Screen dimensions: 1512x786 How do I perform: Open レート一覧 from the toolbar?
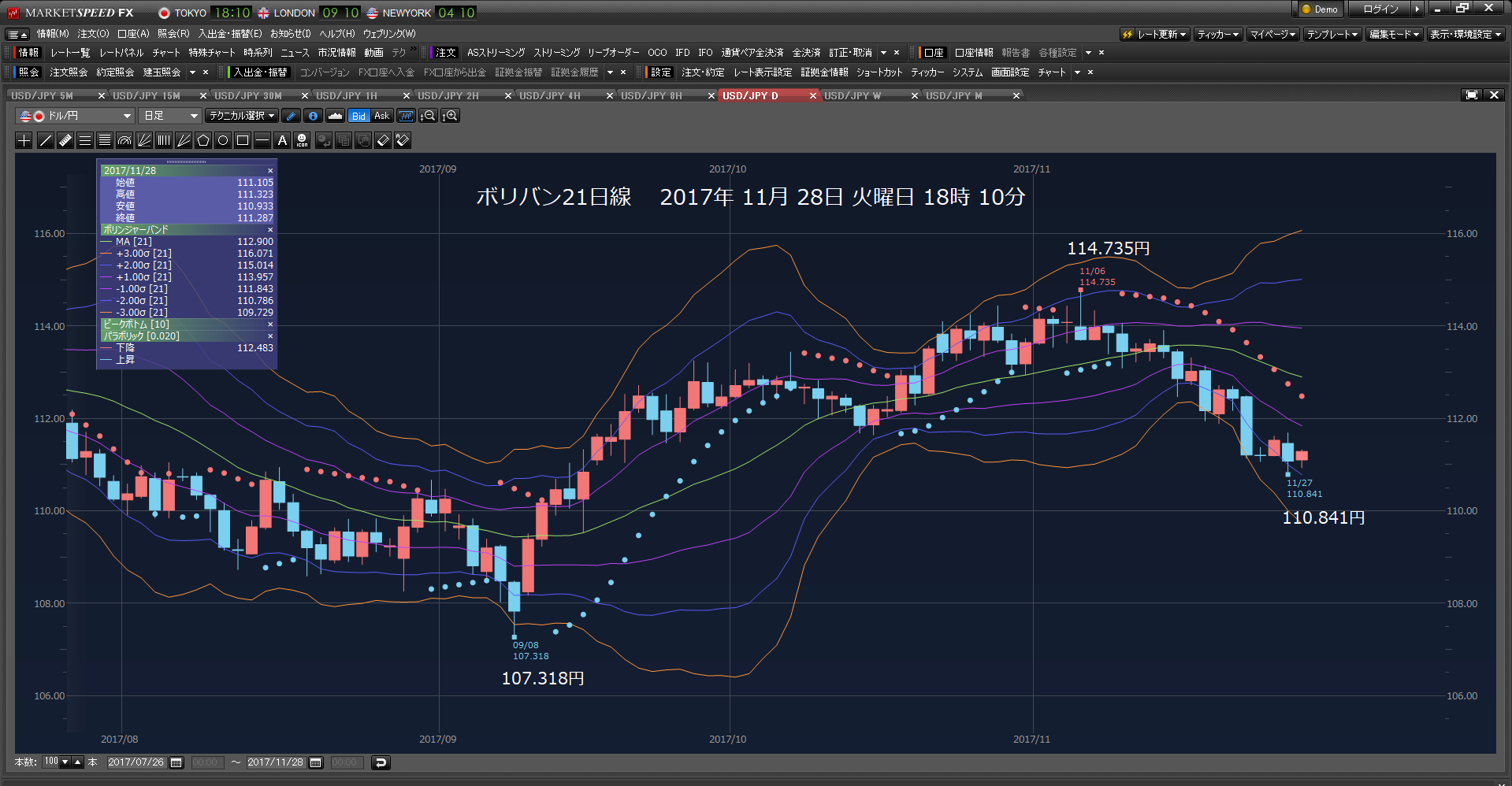[70, 53]
